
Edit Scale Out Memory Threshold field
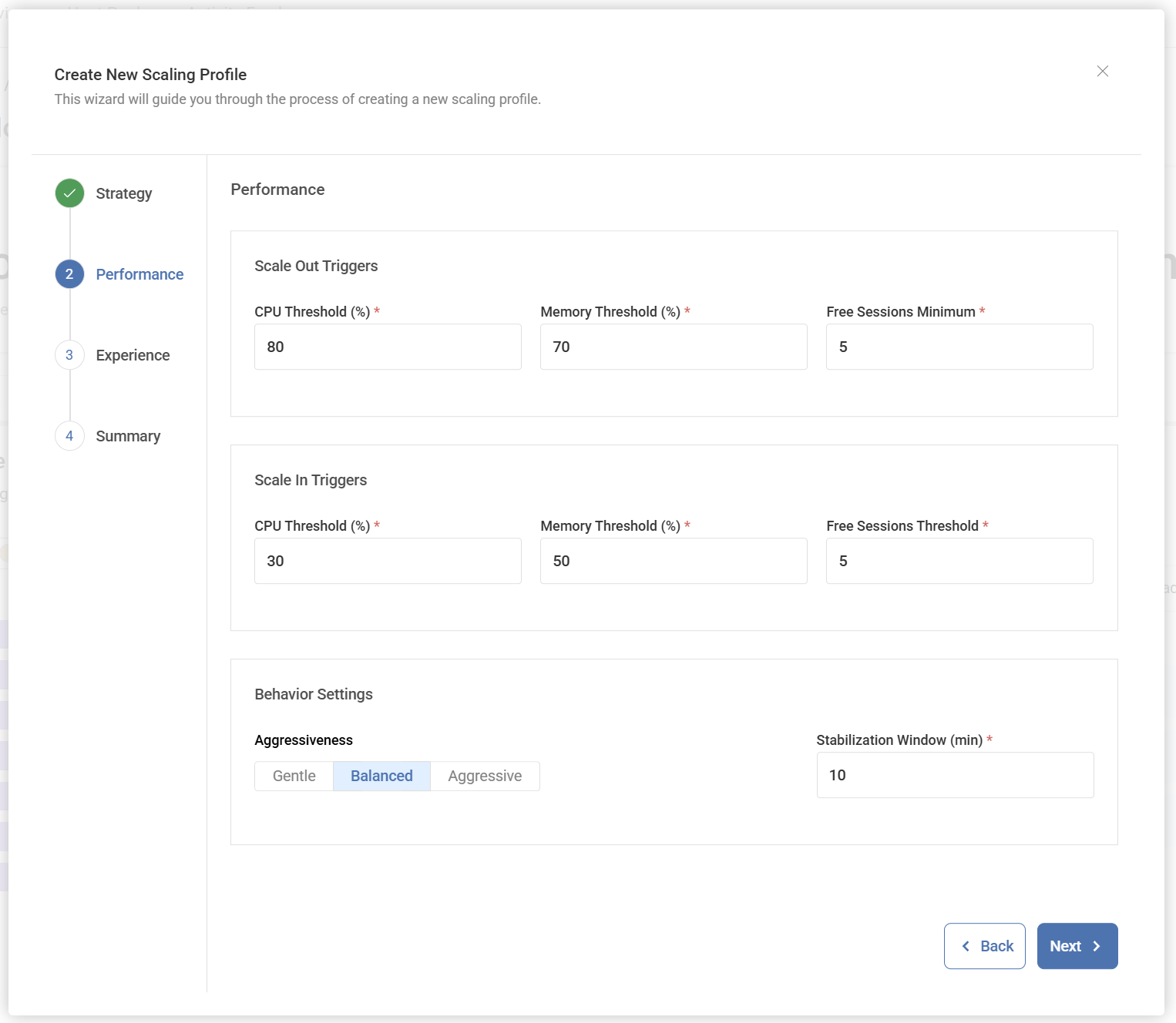(674, 347)
